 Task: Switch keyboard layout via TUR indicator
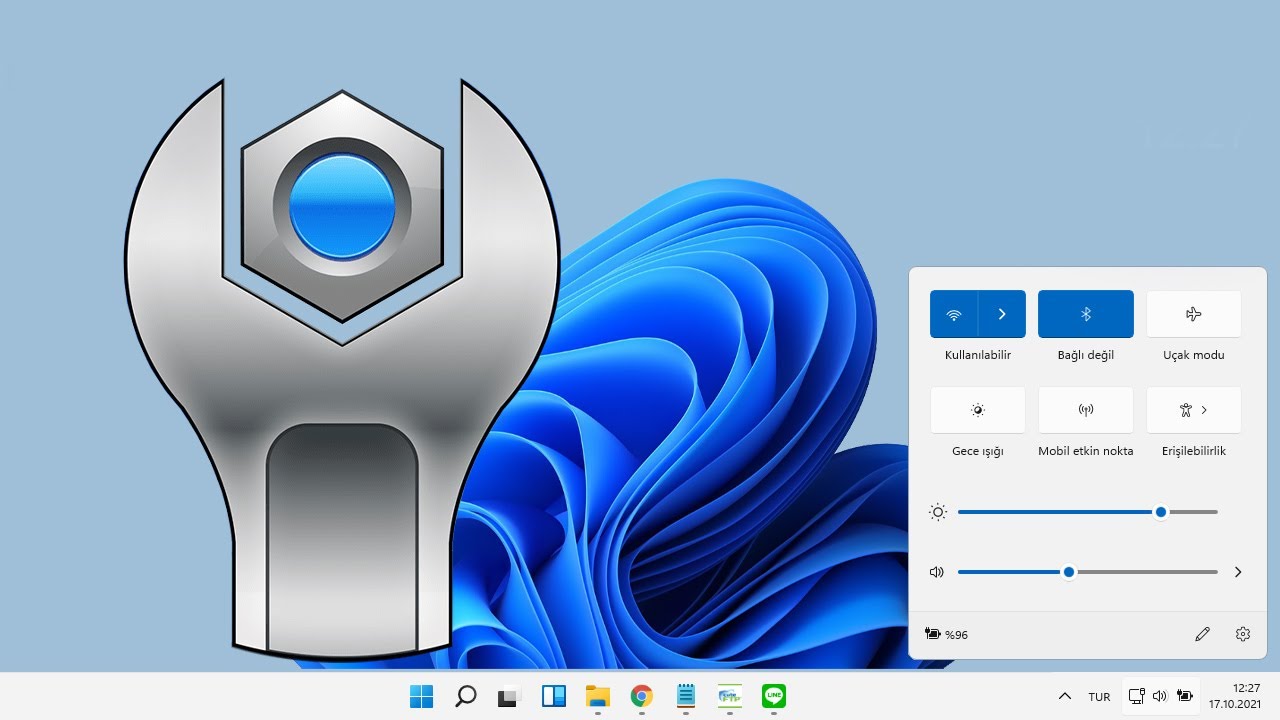click(1098, 696)
